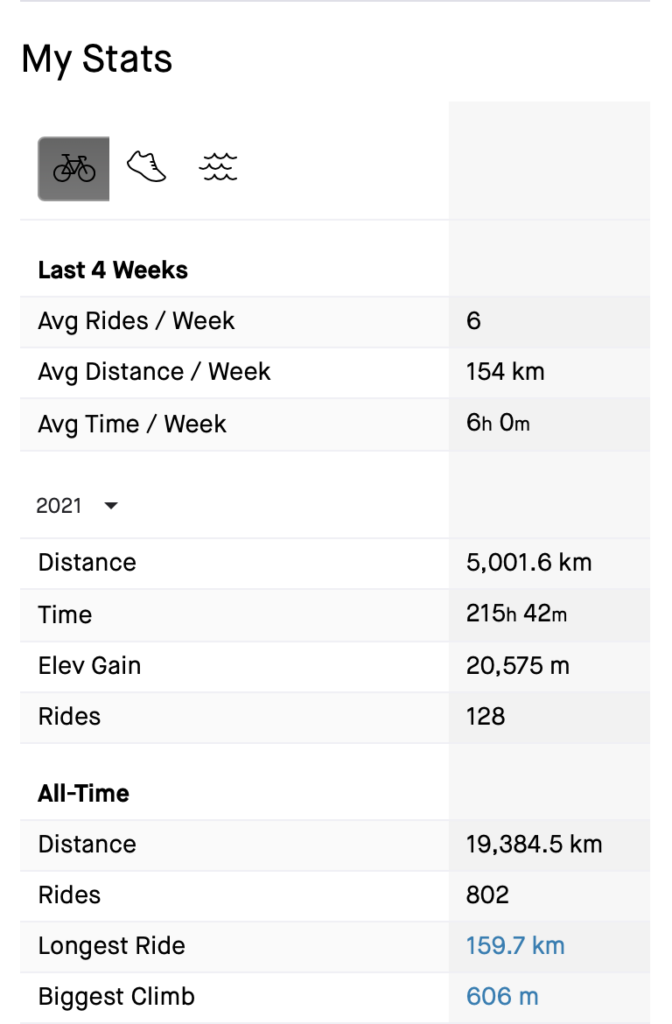Select the Avg Distance / Week row

pyautogui.click(x=335, y=372)
